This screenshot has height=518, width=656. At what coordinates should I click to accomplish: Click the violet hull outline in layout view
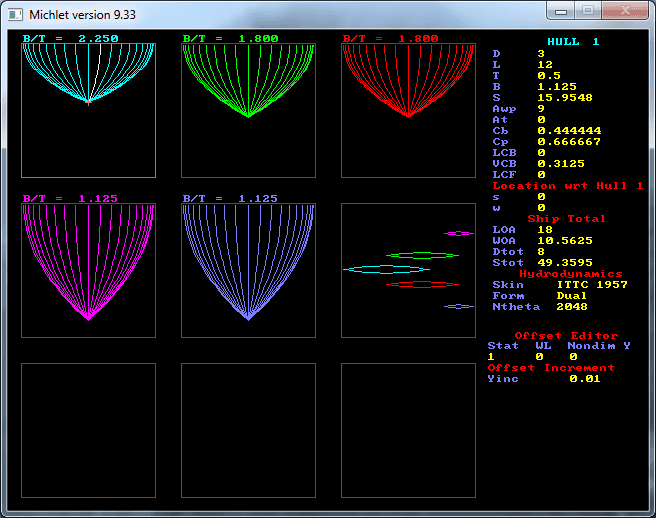[459, 306]
